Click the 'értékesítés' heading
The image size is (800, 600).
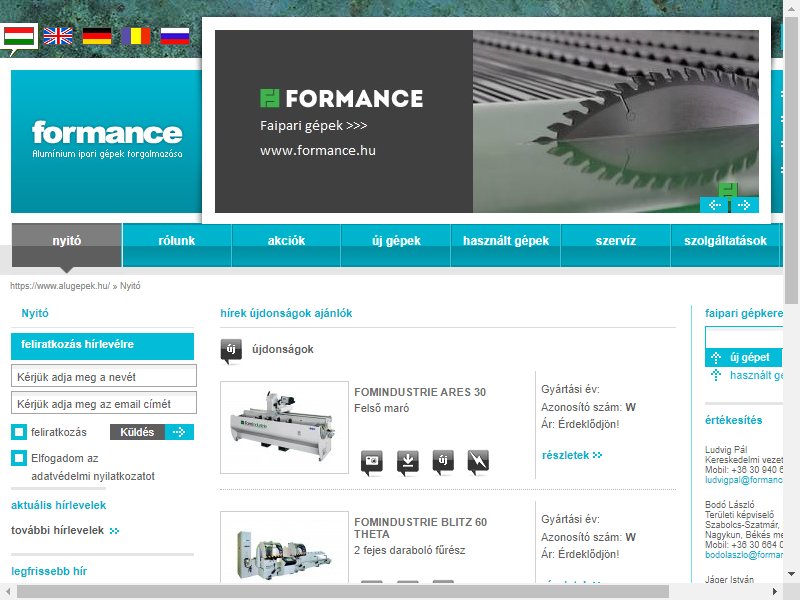(x=734, y=420)
